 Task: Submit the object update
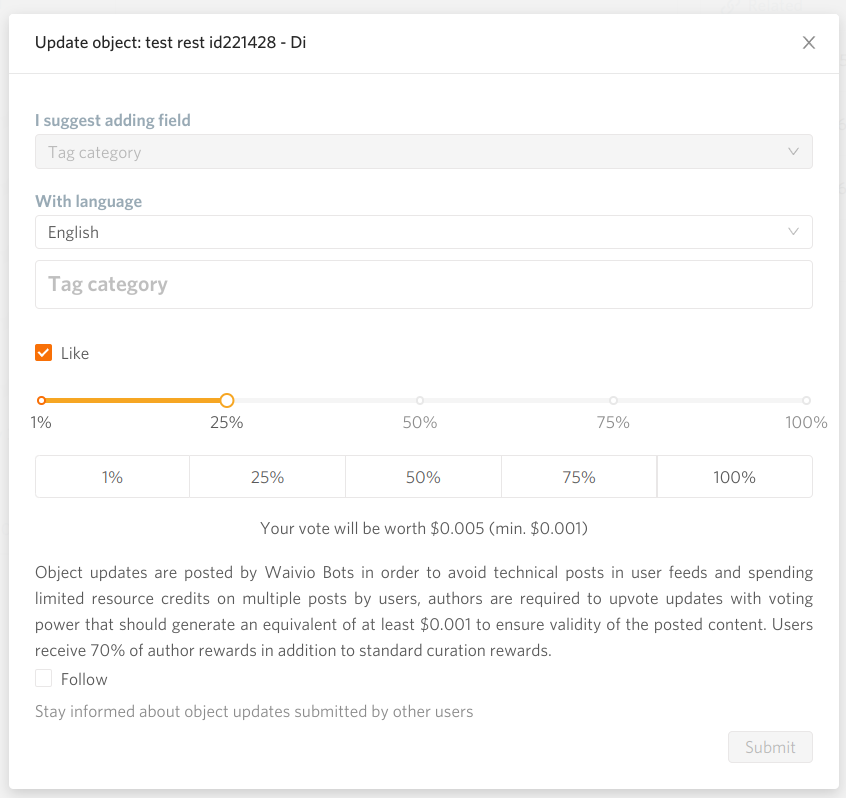tap(770, 747)
